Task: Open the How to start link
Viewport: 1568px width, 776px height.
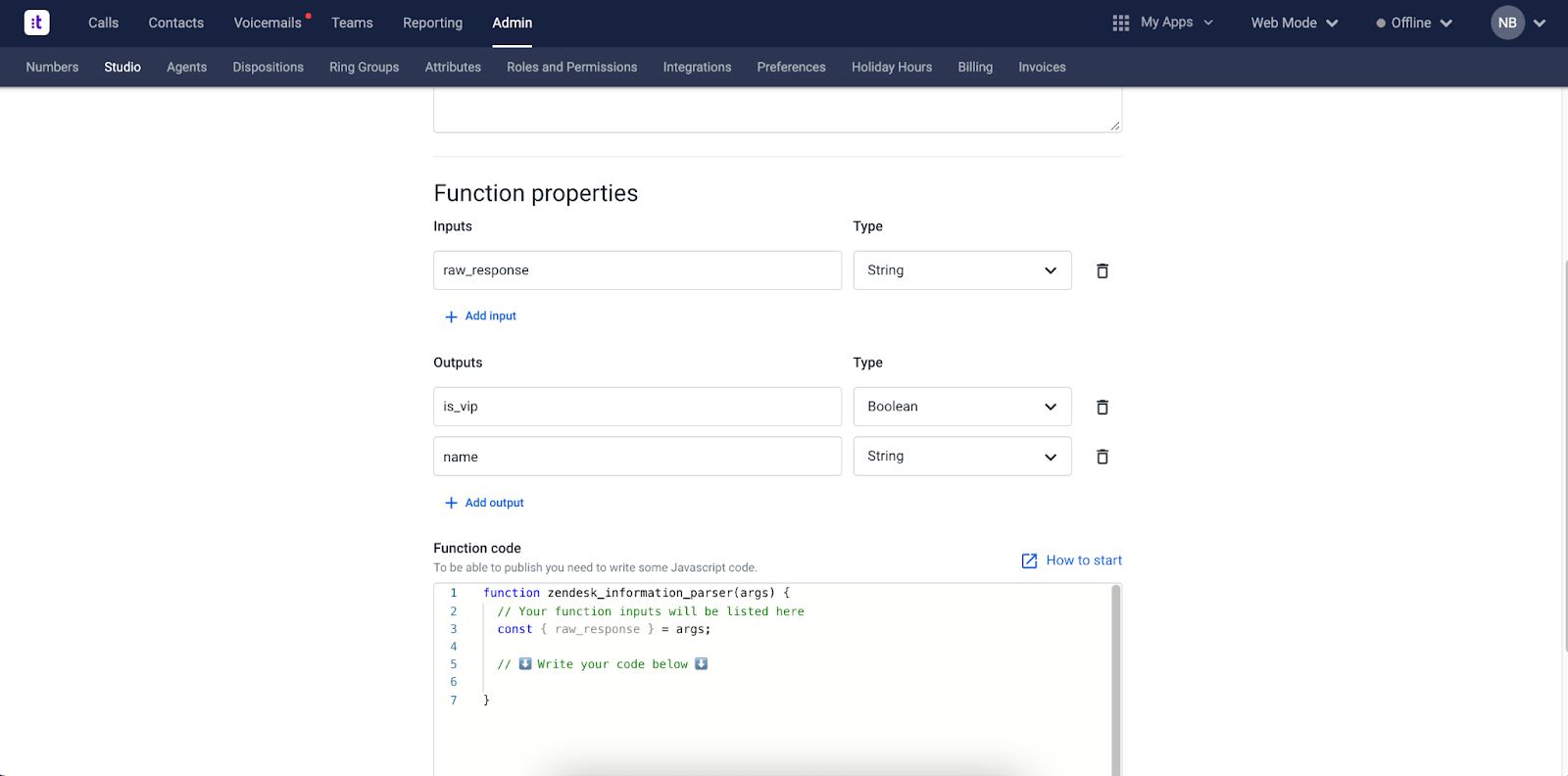Action: tap(1084, 560)
